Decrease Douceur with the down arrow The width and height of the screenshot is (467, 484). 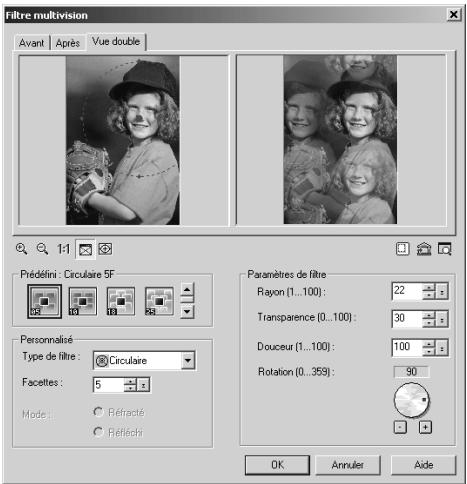(429, 351)
